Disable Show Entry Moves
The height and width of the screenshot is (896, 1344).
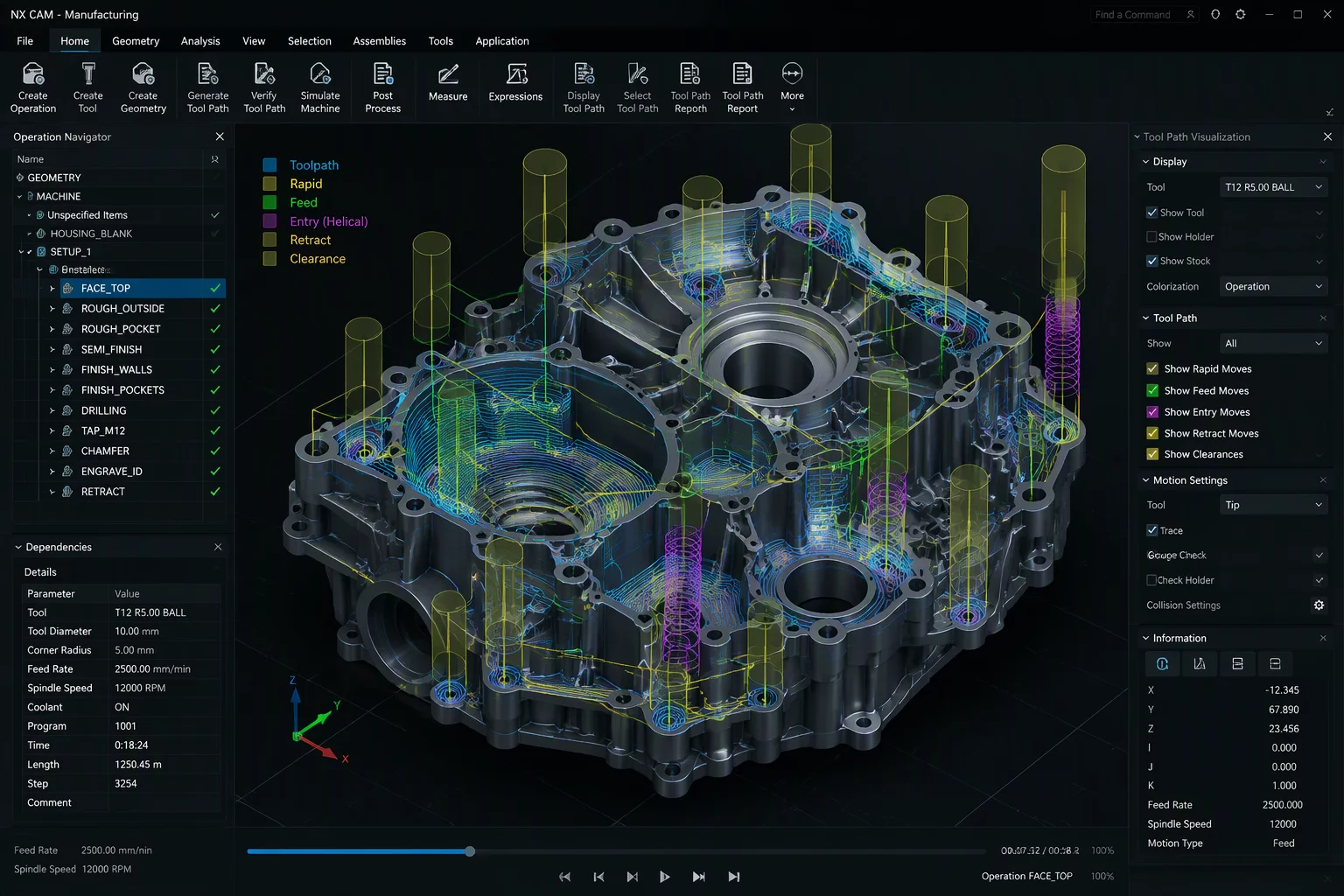coord(1152,412)
